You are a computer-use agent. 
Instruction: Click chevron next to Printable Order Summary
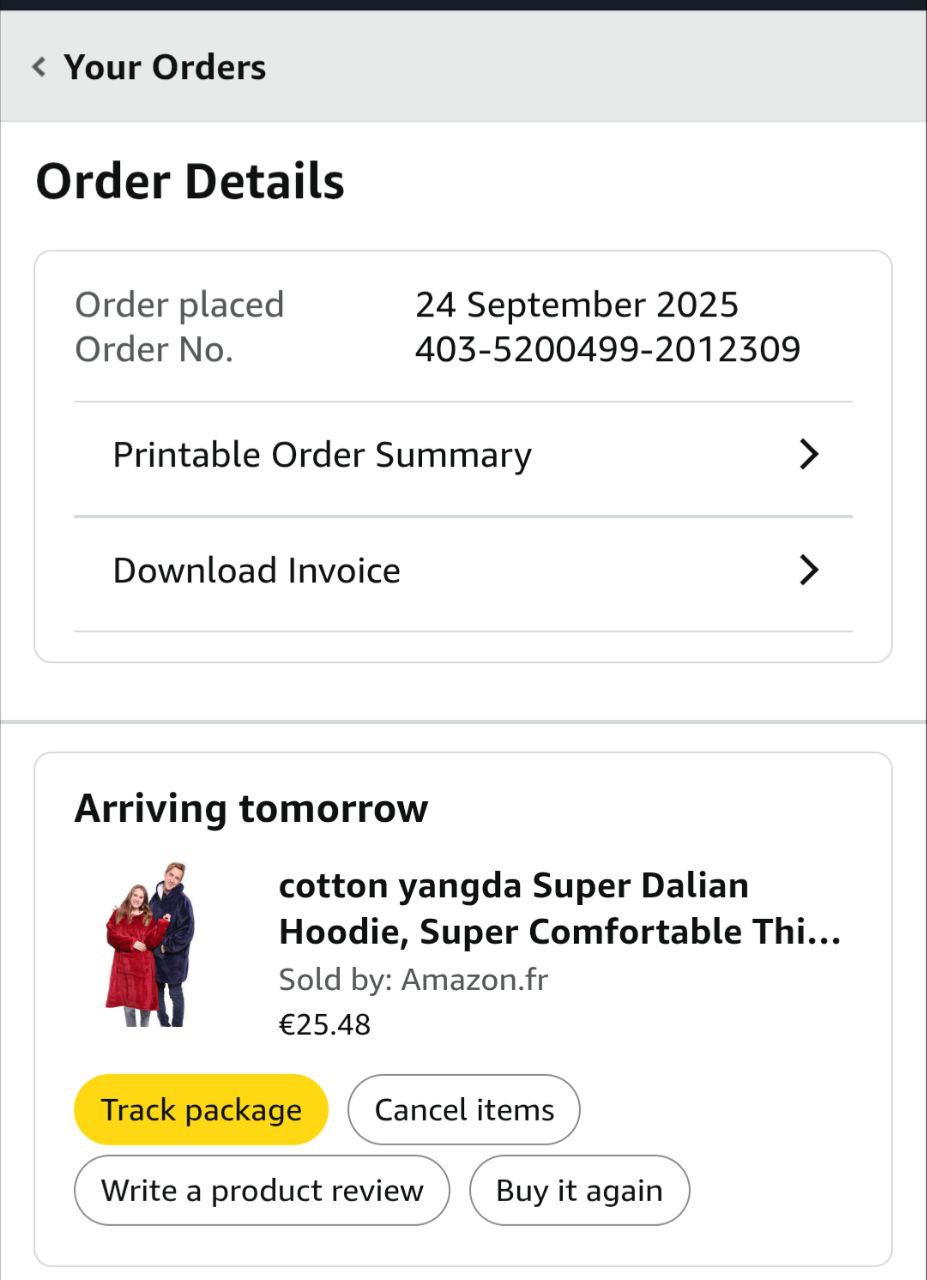(x=809, y=455)
